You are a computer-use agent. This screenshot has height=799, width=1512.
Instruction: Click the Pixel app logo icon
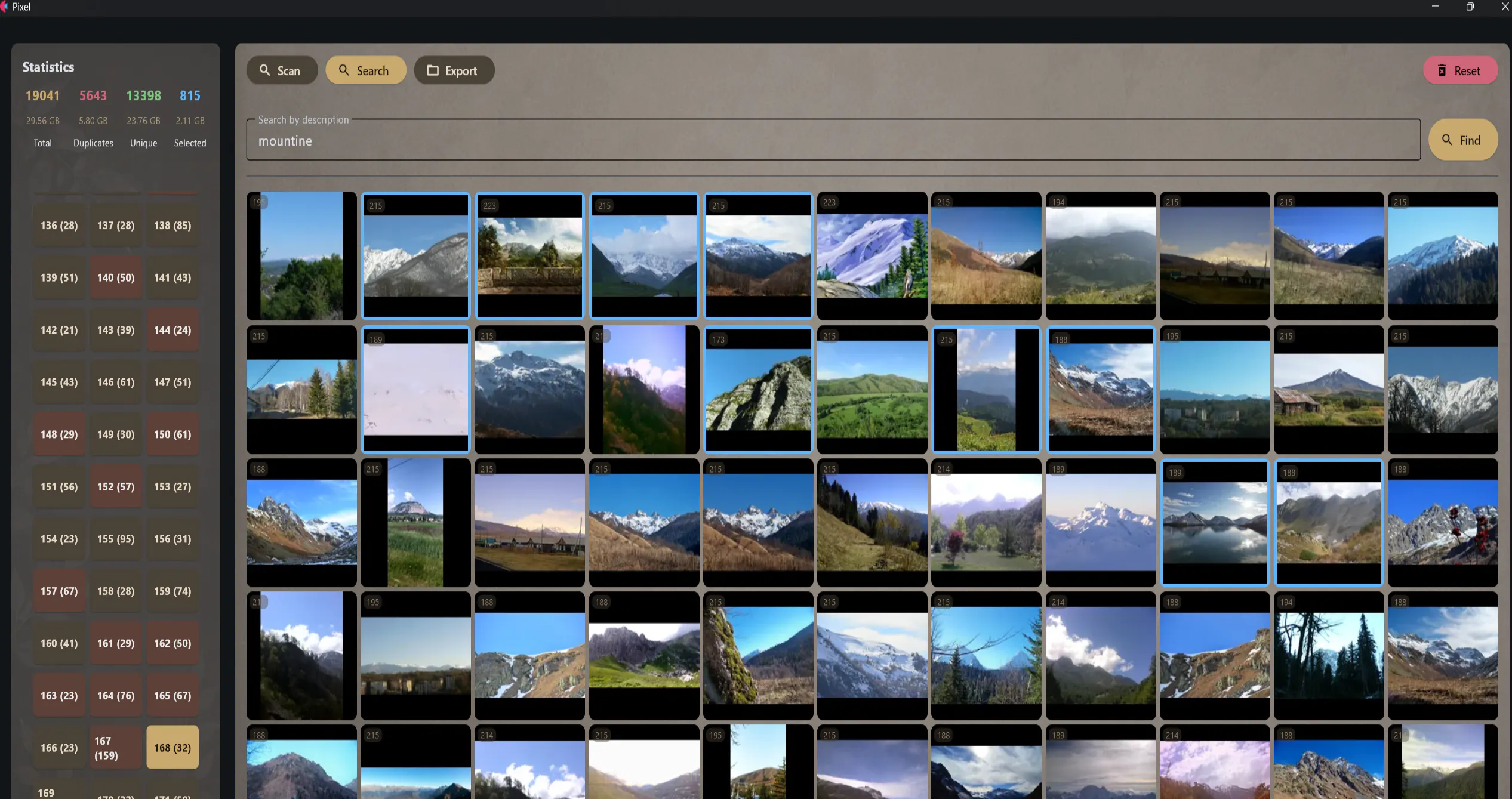4,7
